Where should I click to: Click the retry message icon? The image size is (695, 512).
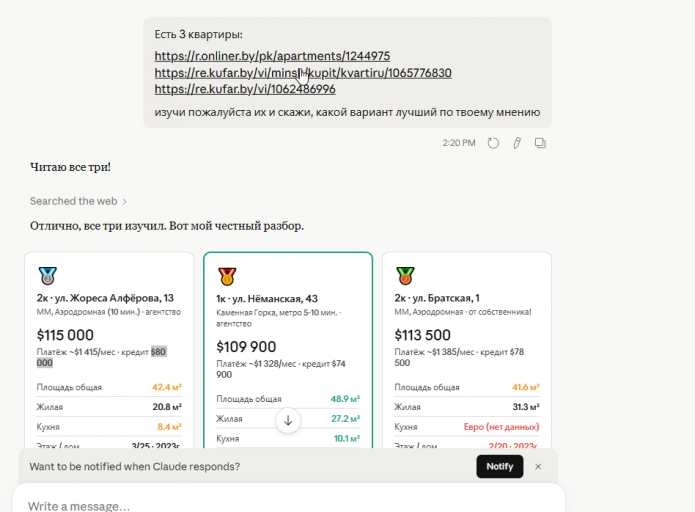click(493, 143)
